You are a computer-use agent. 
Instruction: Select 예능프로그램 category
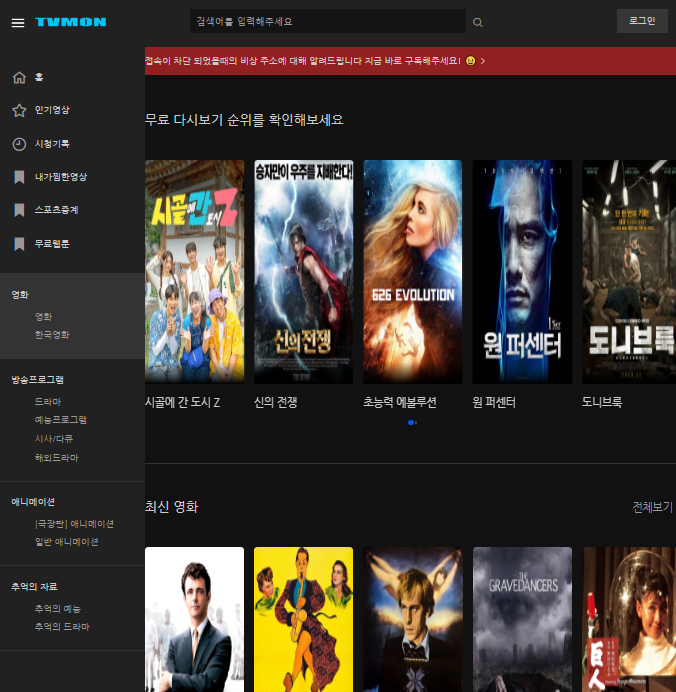point(60,420)
